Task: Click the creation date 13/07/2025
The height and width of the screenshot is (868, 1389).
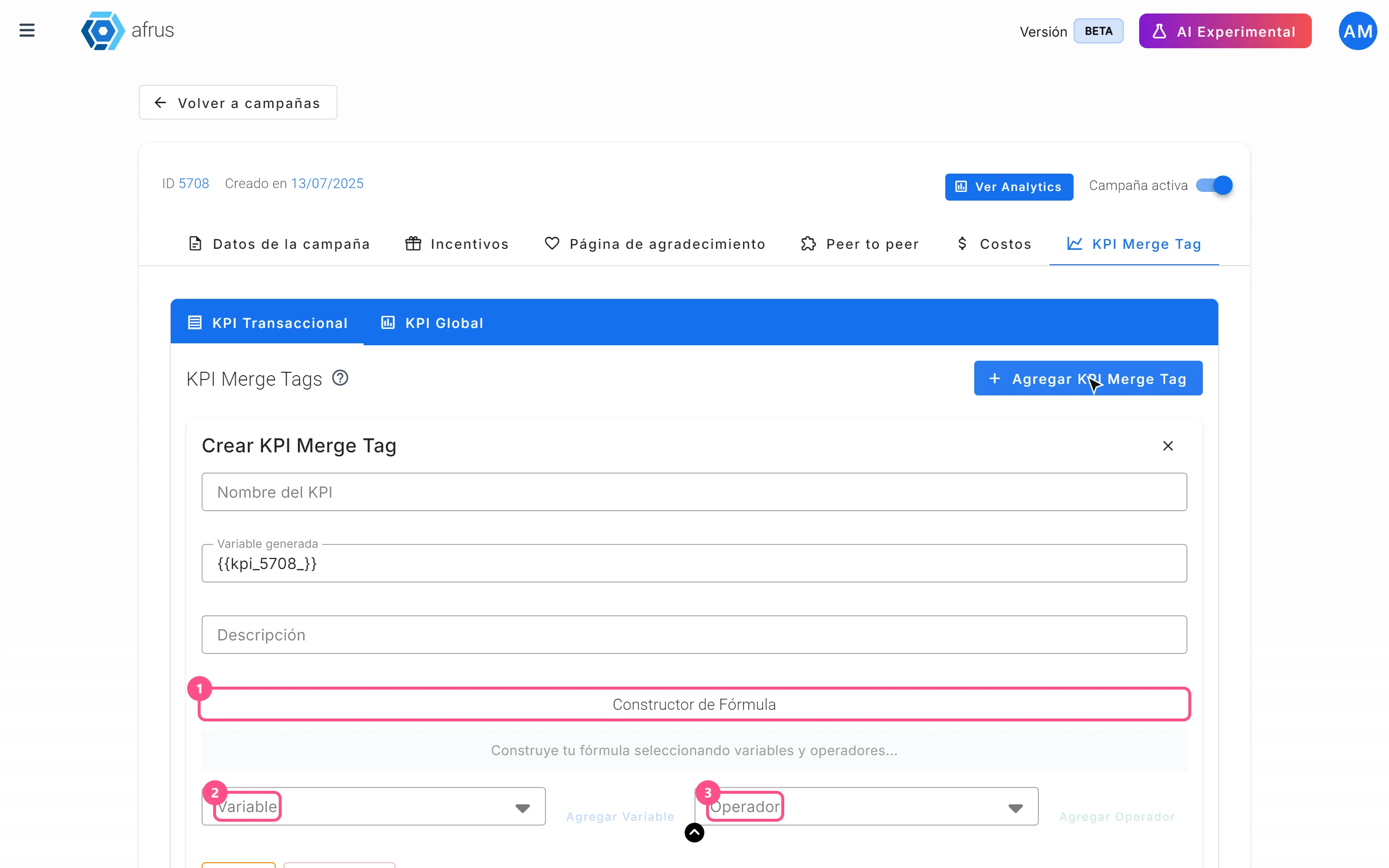Action: [x=327, y=184]
